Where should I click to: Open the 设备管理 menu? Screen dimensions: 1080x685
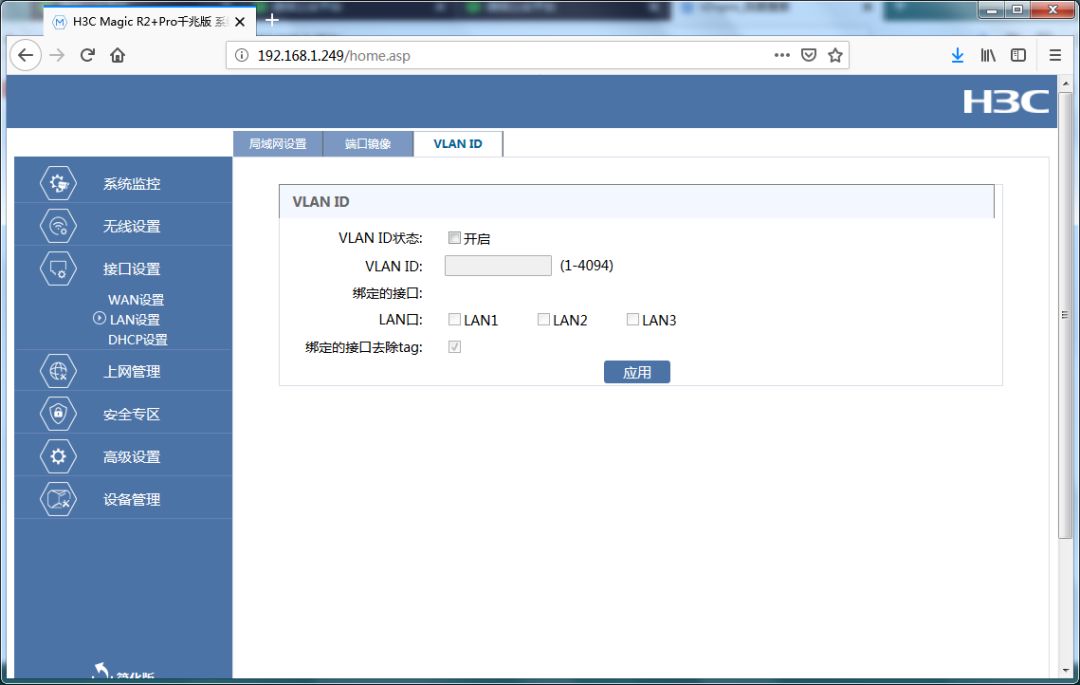[x=132, y=500]
